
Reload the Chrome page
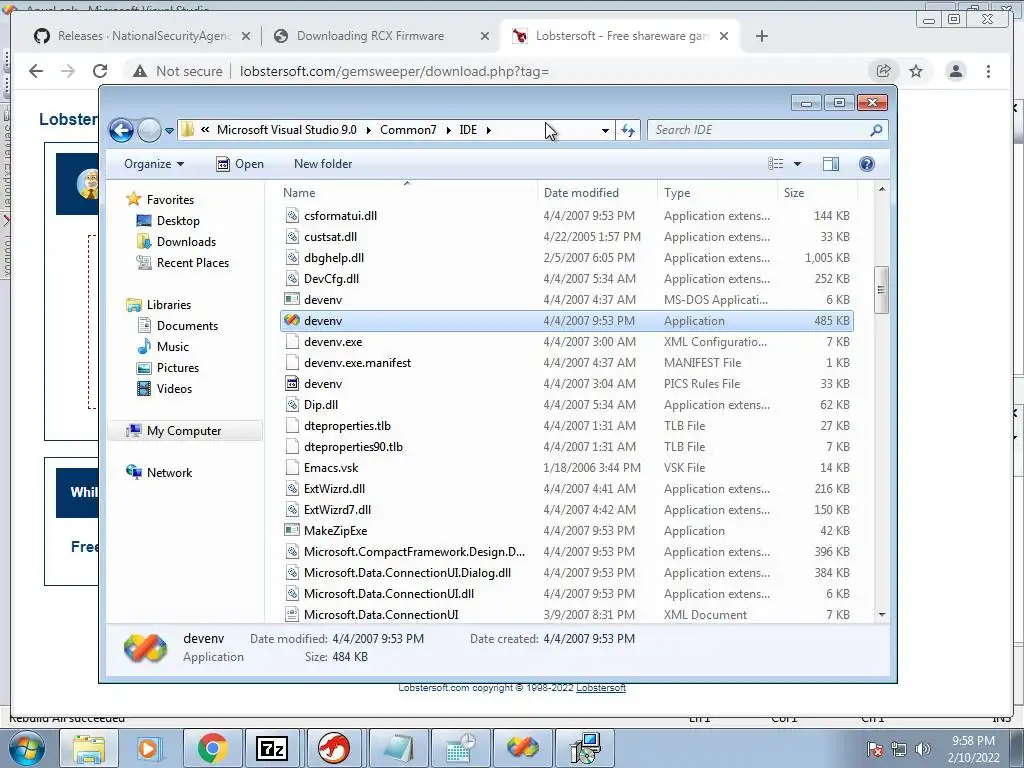(100, 71)
